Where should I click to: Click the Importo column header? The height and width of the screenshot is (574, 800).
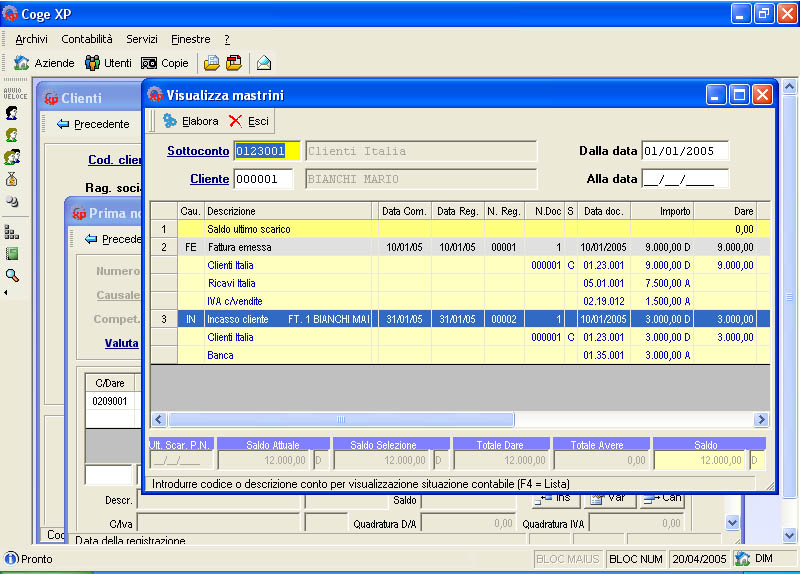(662, 211)
